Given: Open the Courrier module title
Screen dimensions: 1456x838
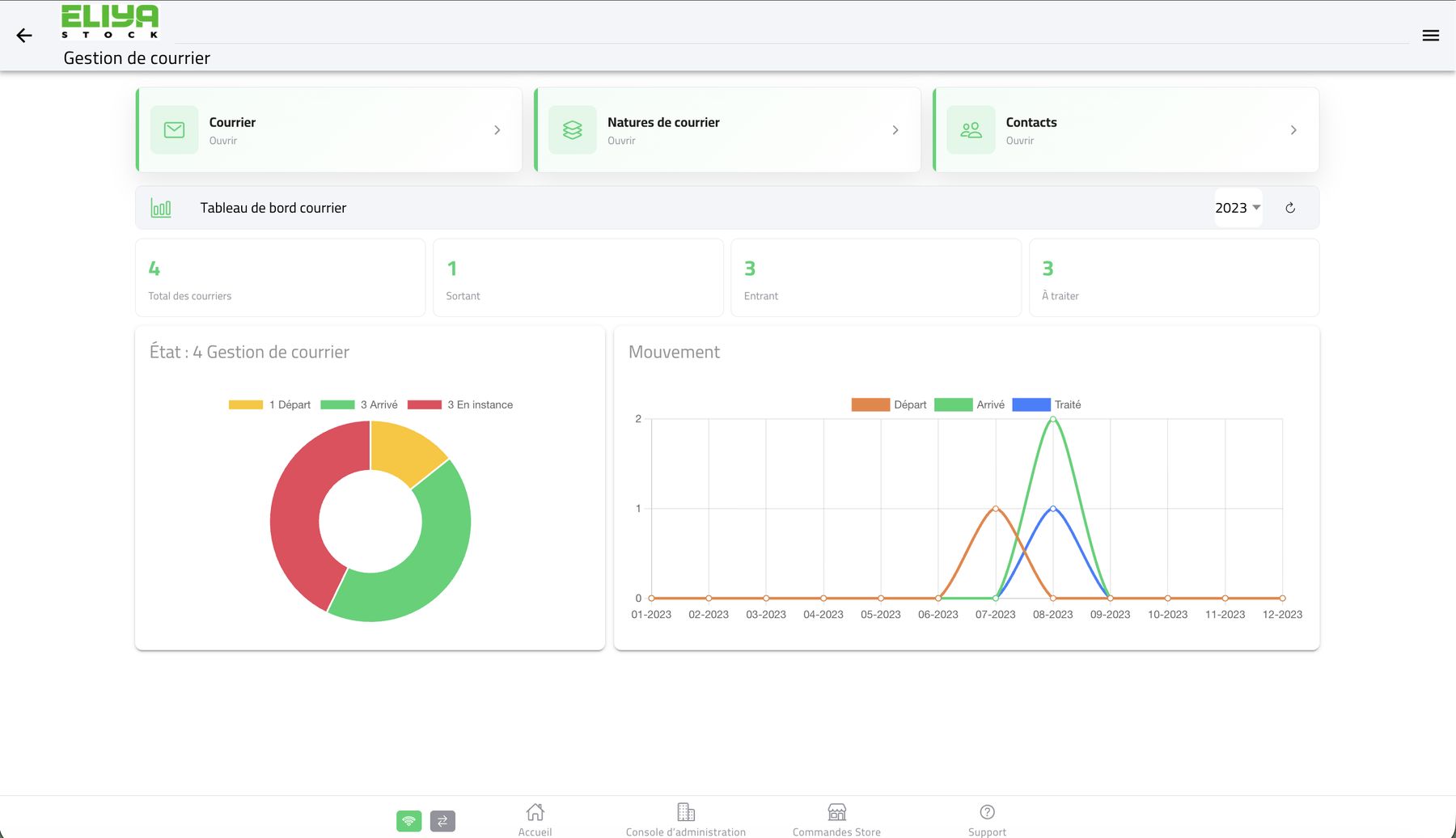Looking at the screenshot, I should (x=232, y=122).
